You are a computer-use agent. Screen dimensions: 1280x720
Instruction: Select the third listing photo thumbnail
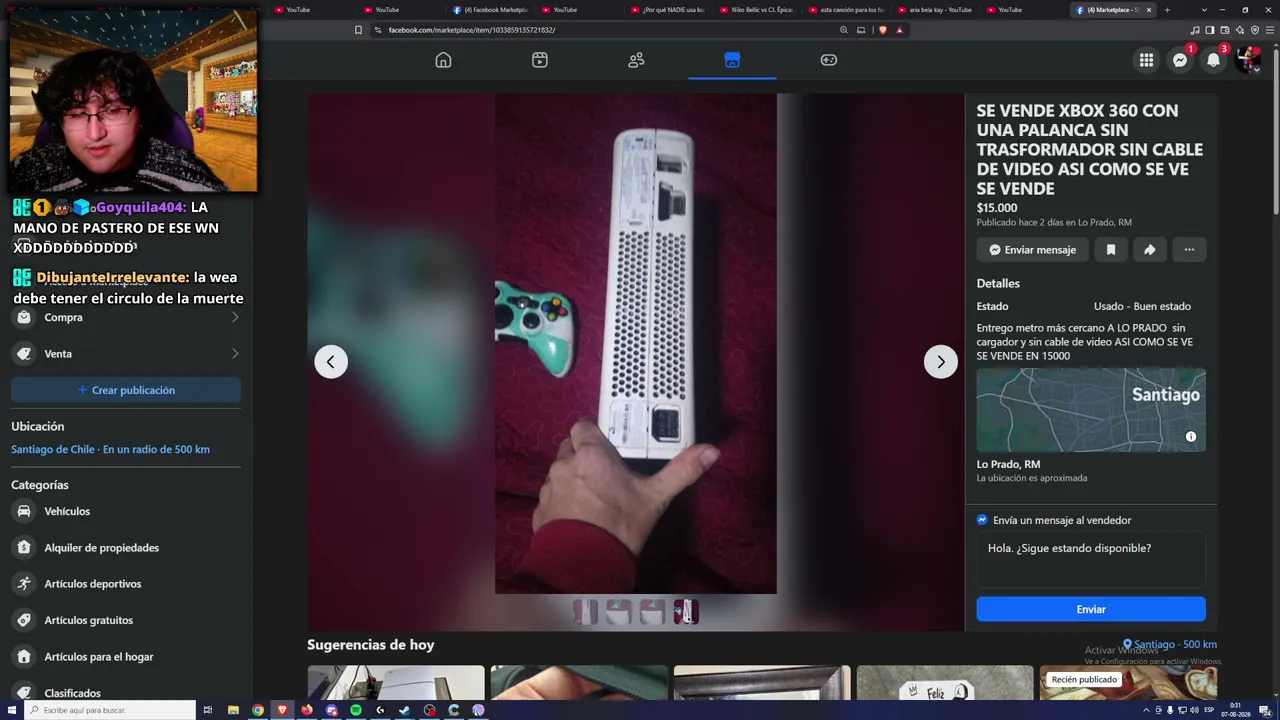(x=652, y=612)
